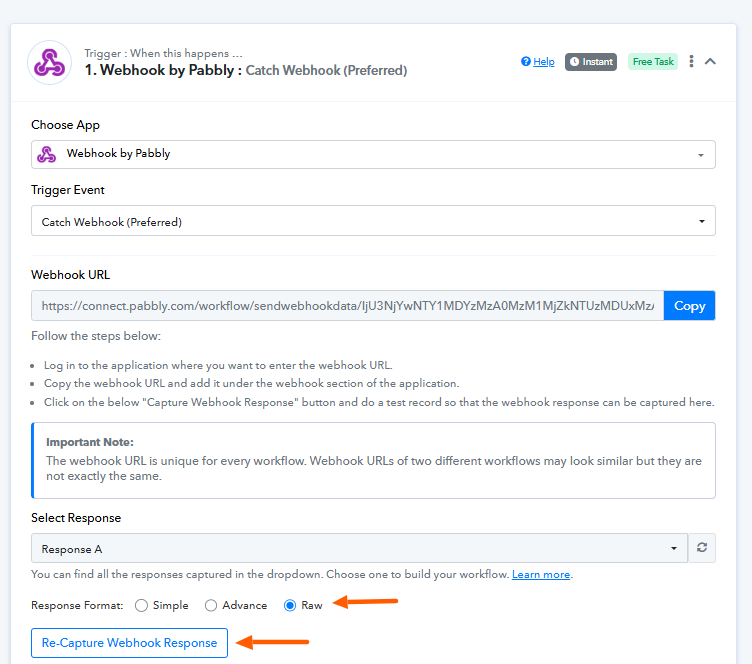Click the Instant badge
This screenshot has height=664, width=752.
[x=591, y=62]
